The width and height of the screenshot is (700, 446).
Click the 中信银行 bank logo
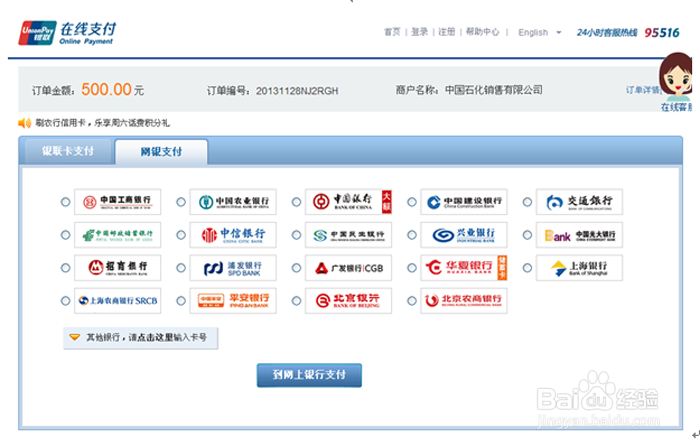(233, 235)
